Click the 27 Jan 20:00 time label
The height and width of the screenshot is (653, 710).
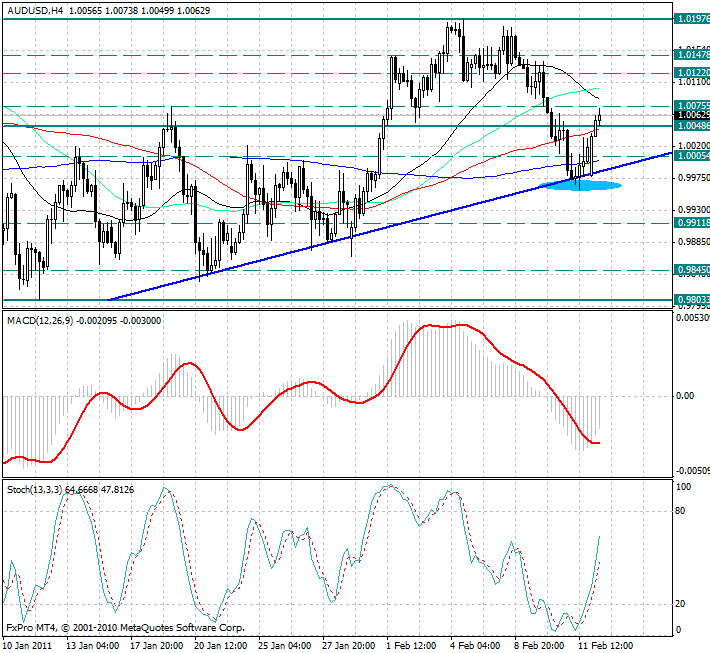349,645
